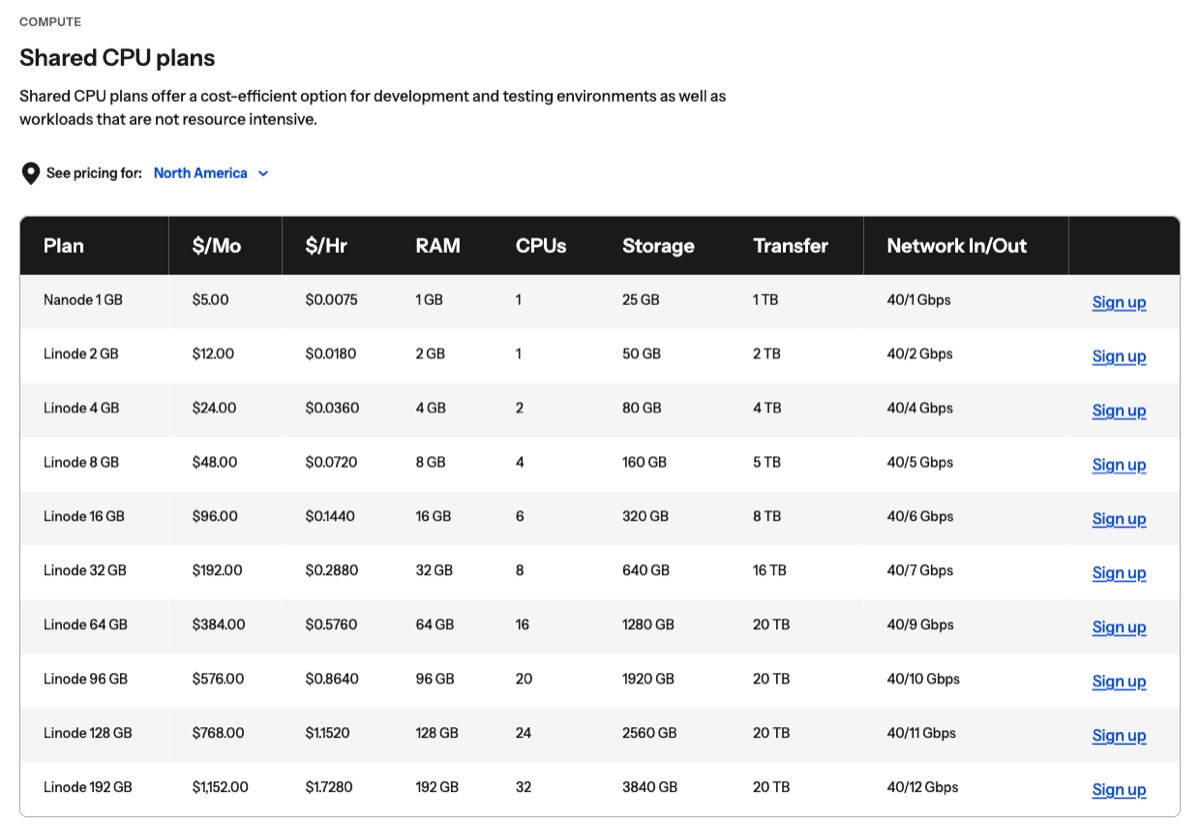Click the $0.1440 hourly rate
Viewport: 1200px width, 824px height.
pos(330,516)
